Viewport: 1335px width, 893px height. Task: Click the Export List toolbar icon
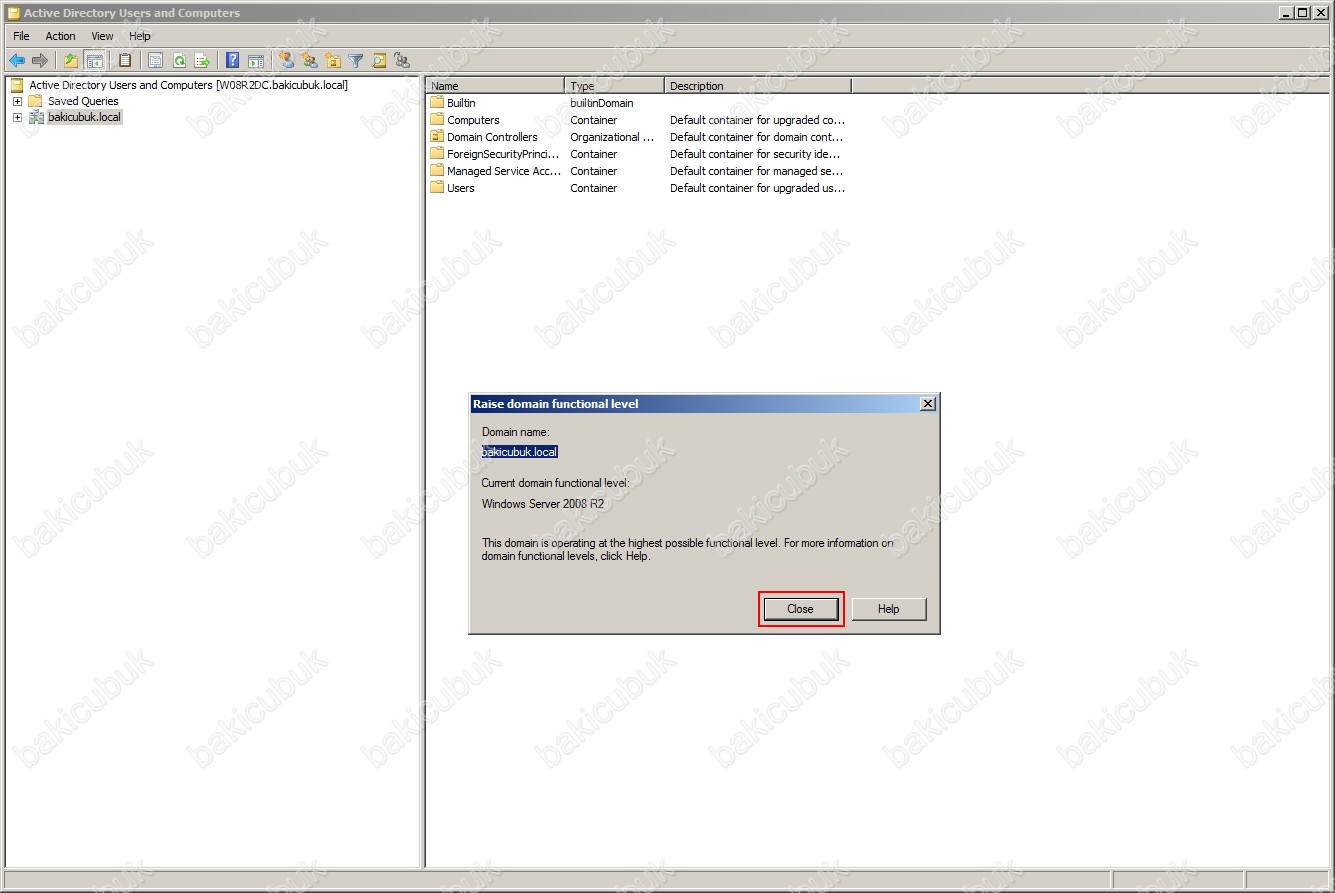[x=202, y=61]
